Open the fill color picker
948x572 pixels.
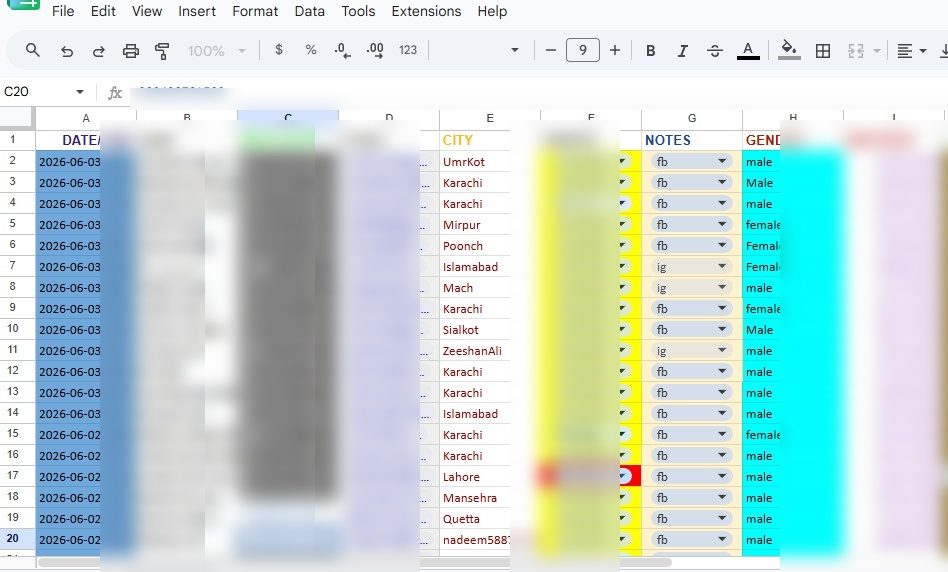(x=788, y=50)
